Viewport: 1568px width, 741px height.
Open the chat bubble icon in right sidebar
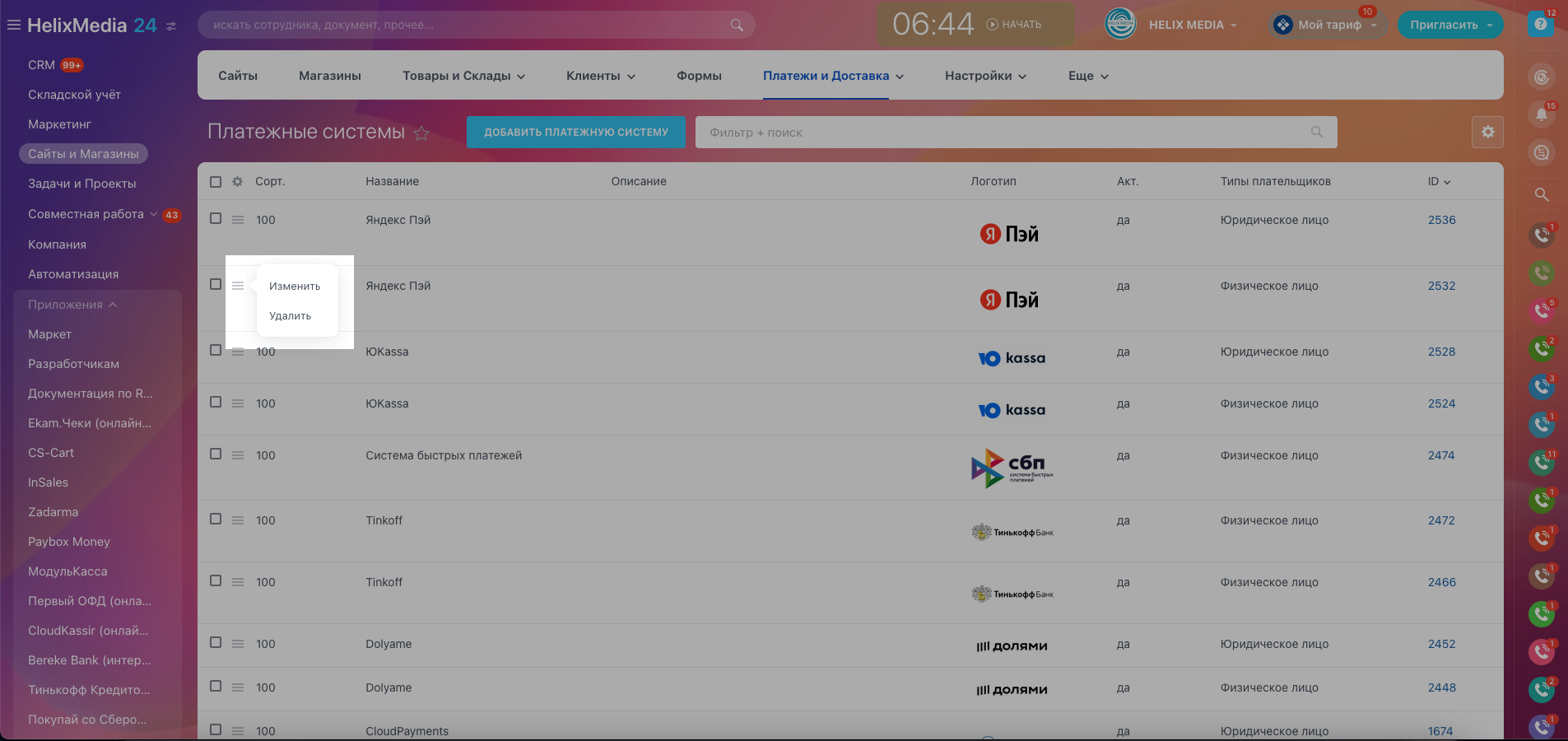tap(1542, 152)
